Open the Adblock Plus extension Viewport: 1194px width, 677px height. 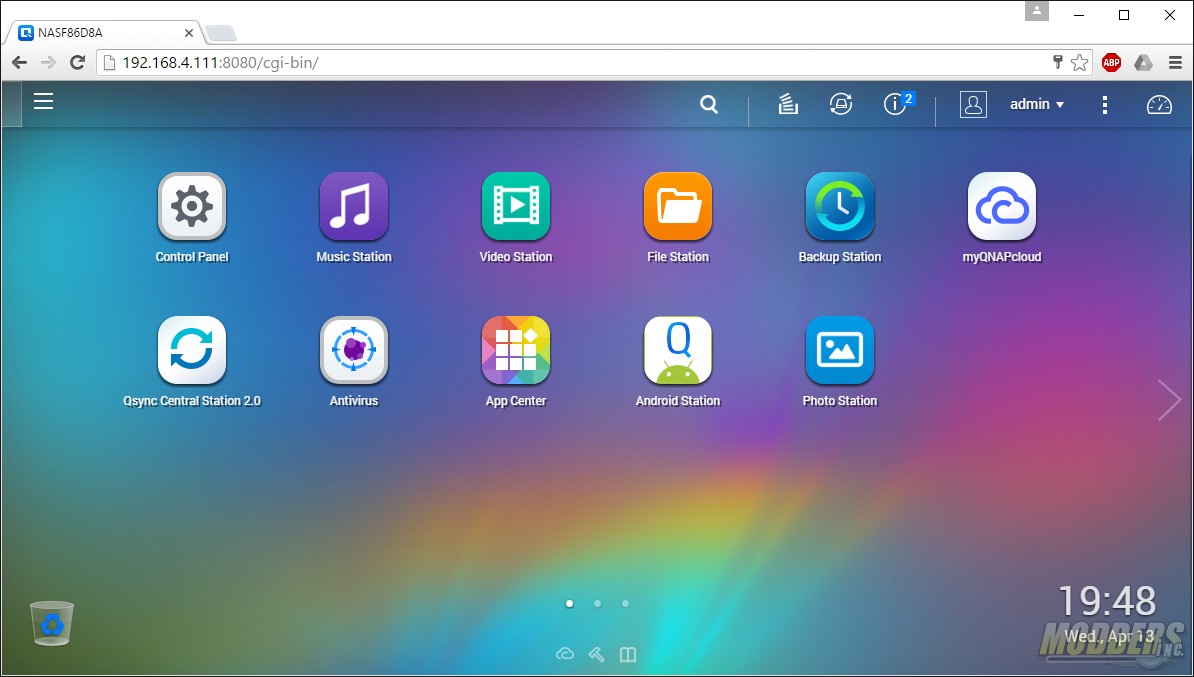pyautogui.click(x=1112, y=62)
